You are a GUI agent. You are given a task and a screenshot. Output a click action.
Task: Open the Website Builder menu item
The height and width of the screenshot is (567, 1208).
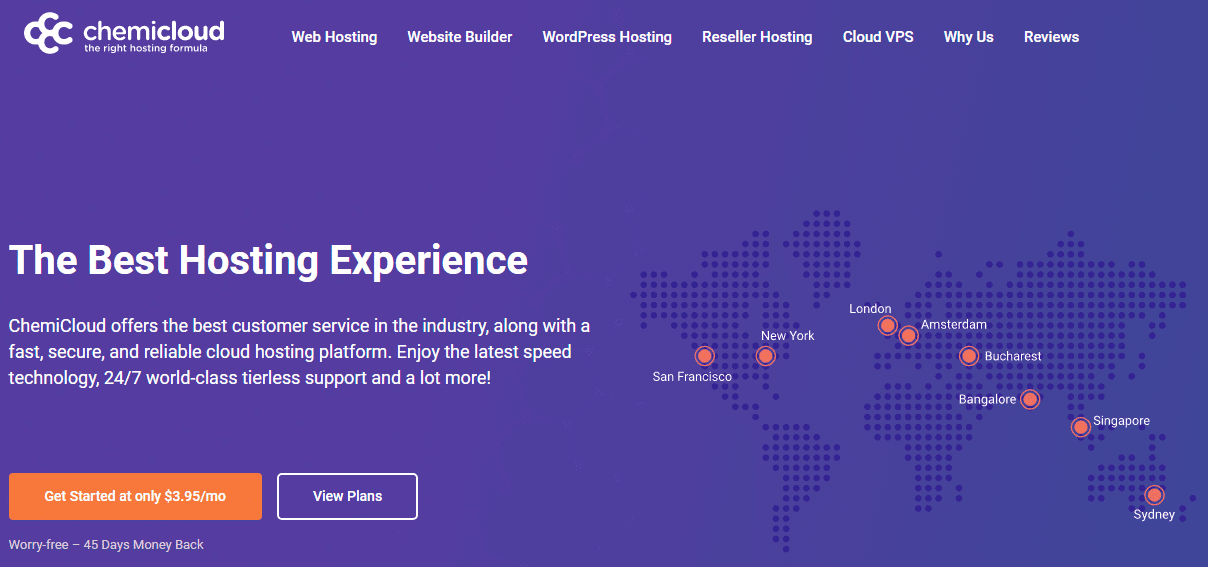tap(460, 37)
